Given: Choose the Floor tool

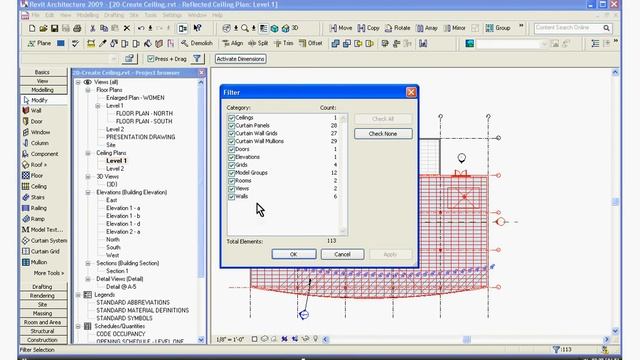Looking at the screenshot, I should (x=32, y=176).
